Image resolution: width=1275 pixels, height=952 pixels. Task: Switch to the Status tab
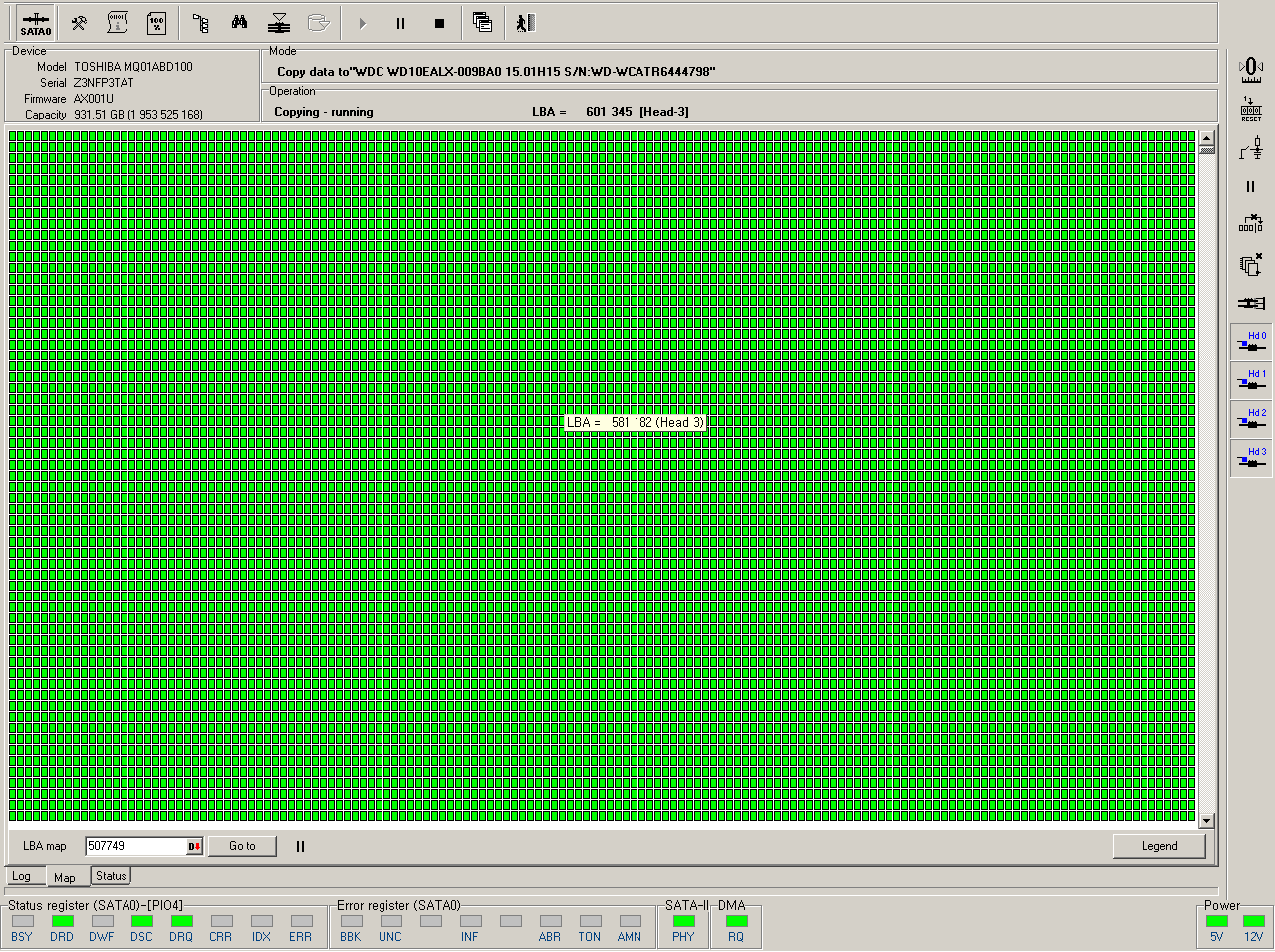click(x=111, y=876)
